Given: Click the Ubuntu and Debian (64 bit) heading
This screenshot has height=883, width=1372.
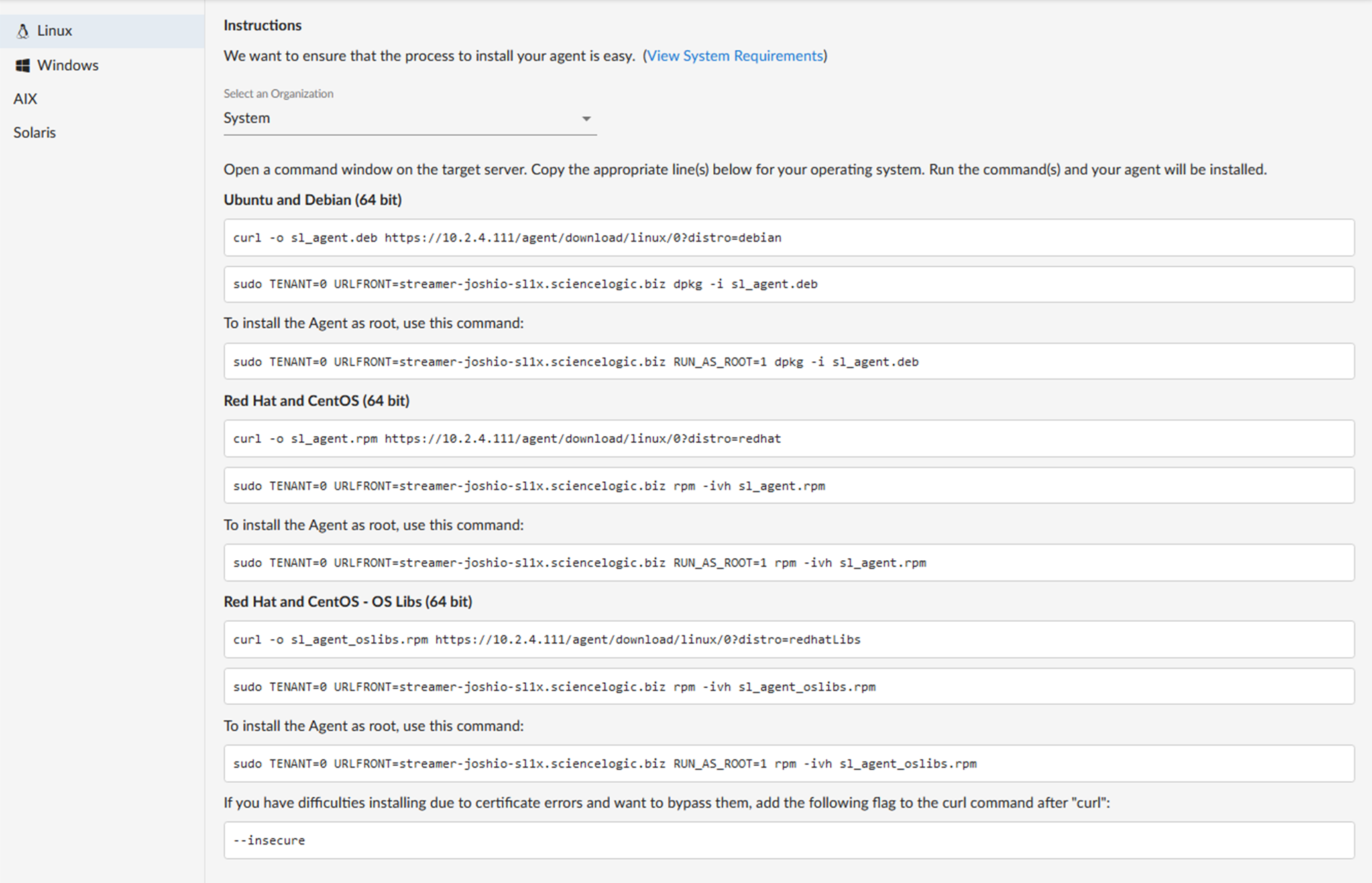Looking at the screenshot, I should (x=312, y=200).
